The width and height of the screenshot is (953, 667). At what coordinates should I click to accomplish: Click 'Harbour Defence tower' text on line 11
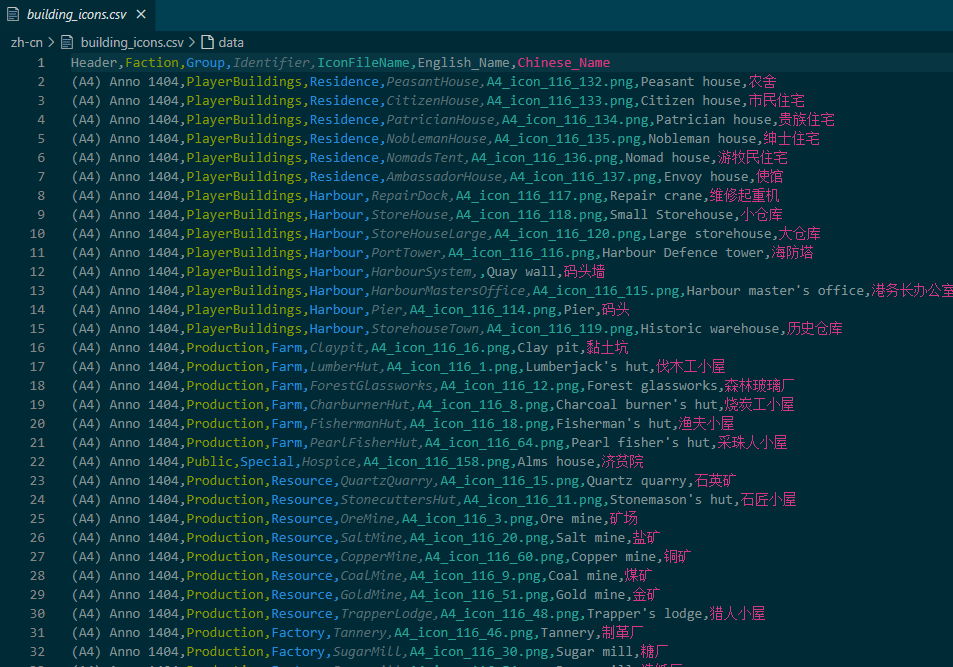[683, 253]
